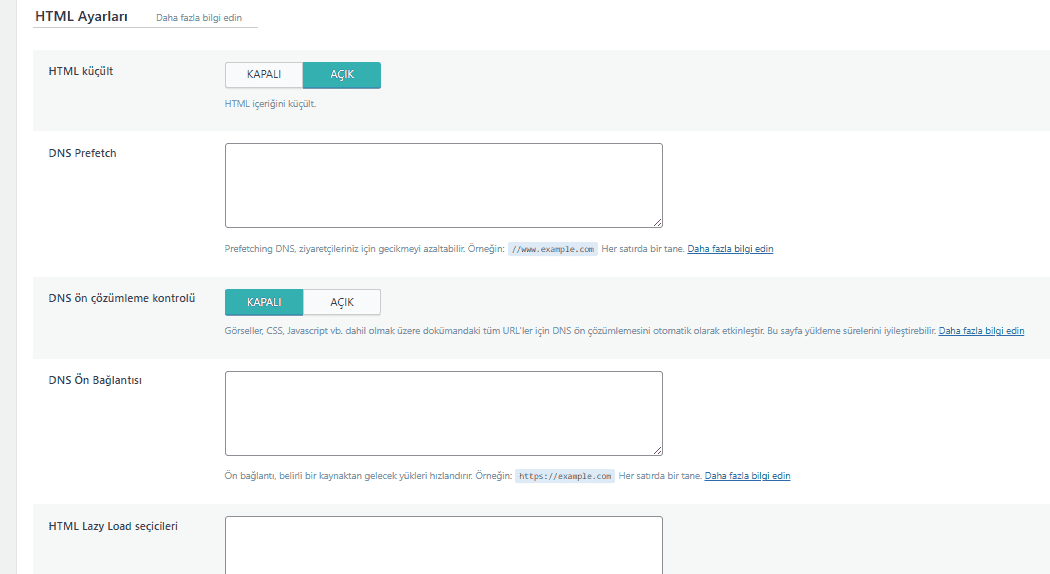
Task: Click the https://example.com code sample
Action: tap(565, 477)
